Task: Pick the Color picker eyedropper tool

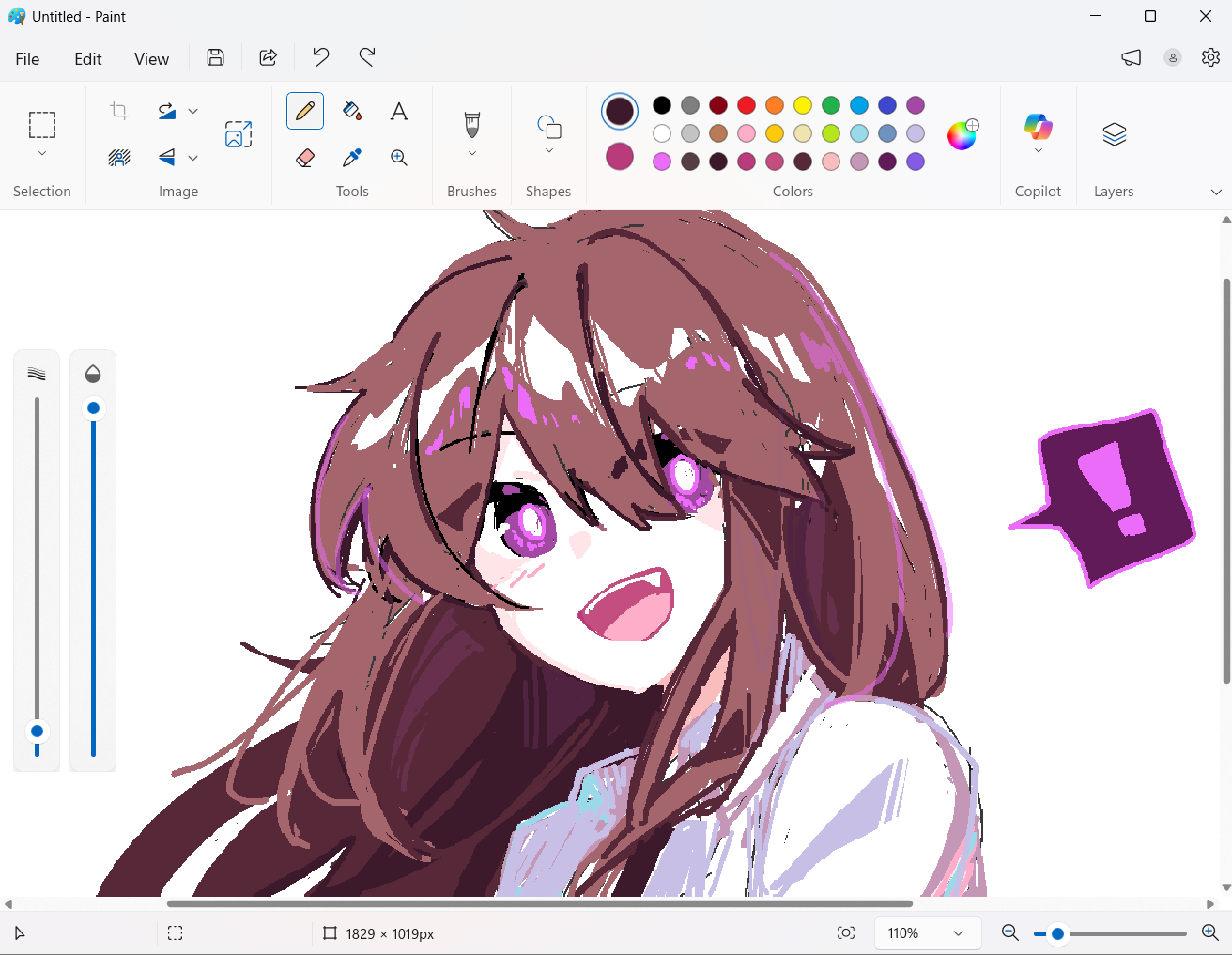Action: (352, 158)
